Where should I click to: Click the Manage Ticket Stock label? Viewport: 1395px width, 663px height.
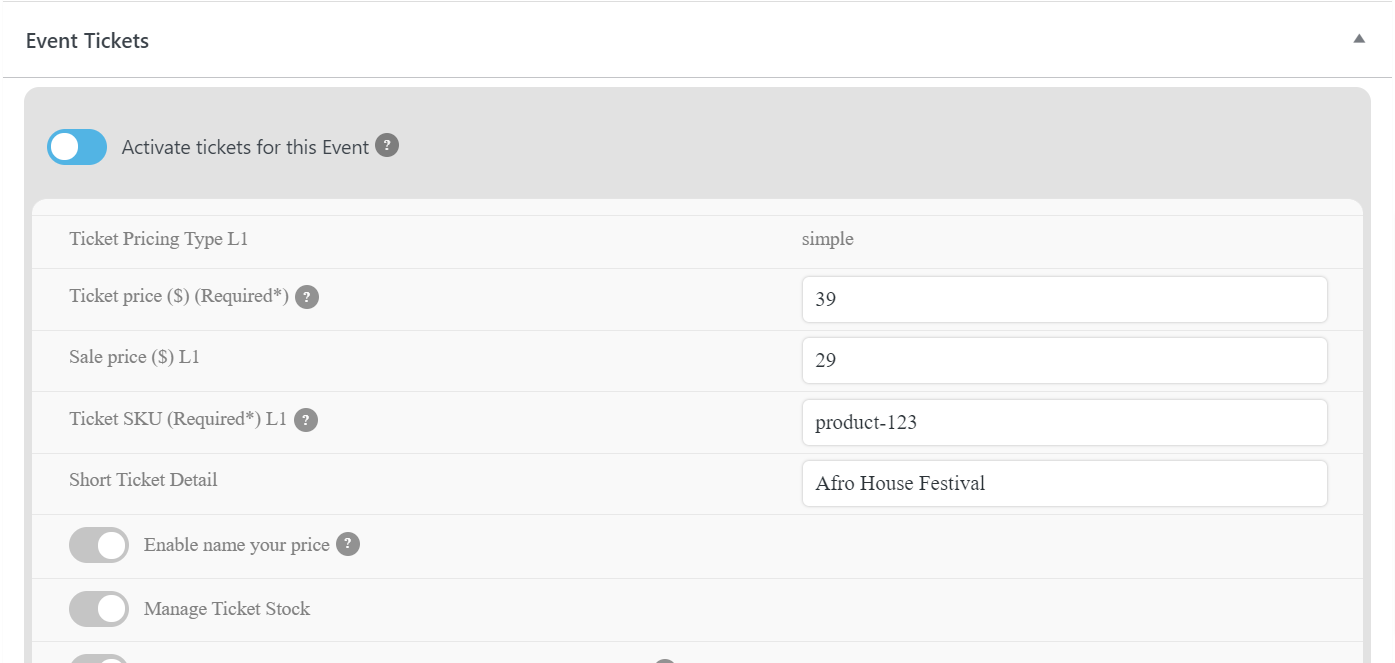coord(227,609)
